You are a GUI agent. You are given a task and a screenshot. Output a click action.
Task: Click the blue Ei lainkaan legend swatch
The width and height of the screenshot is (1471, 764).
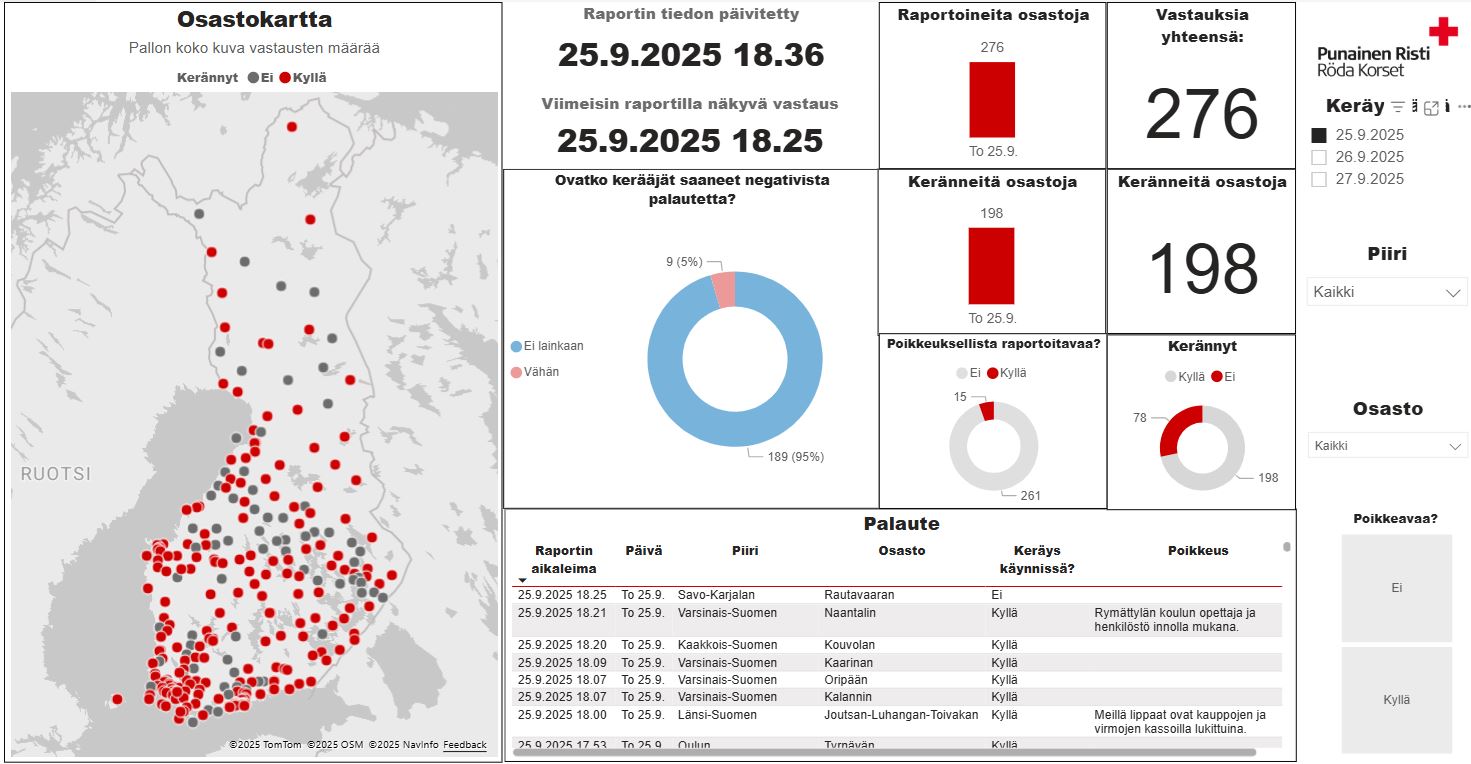516,346
